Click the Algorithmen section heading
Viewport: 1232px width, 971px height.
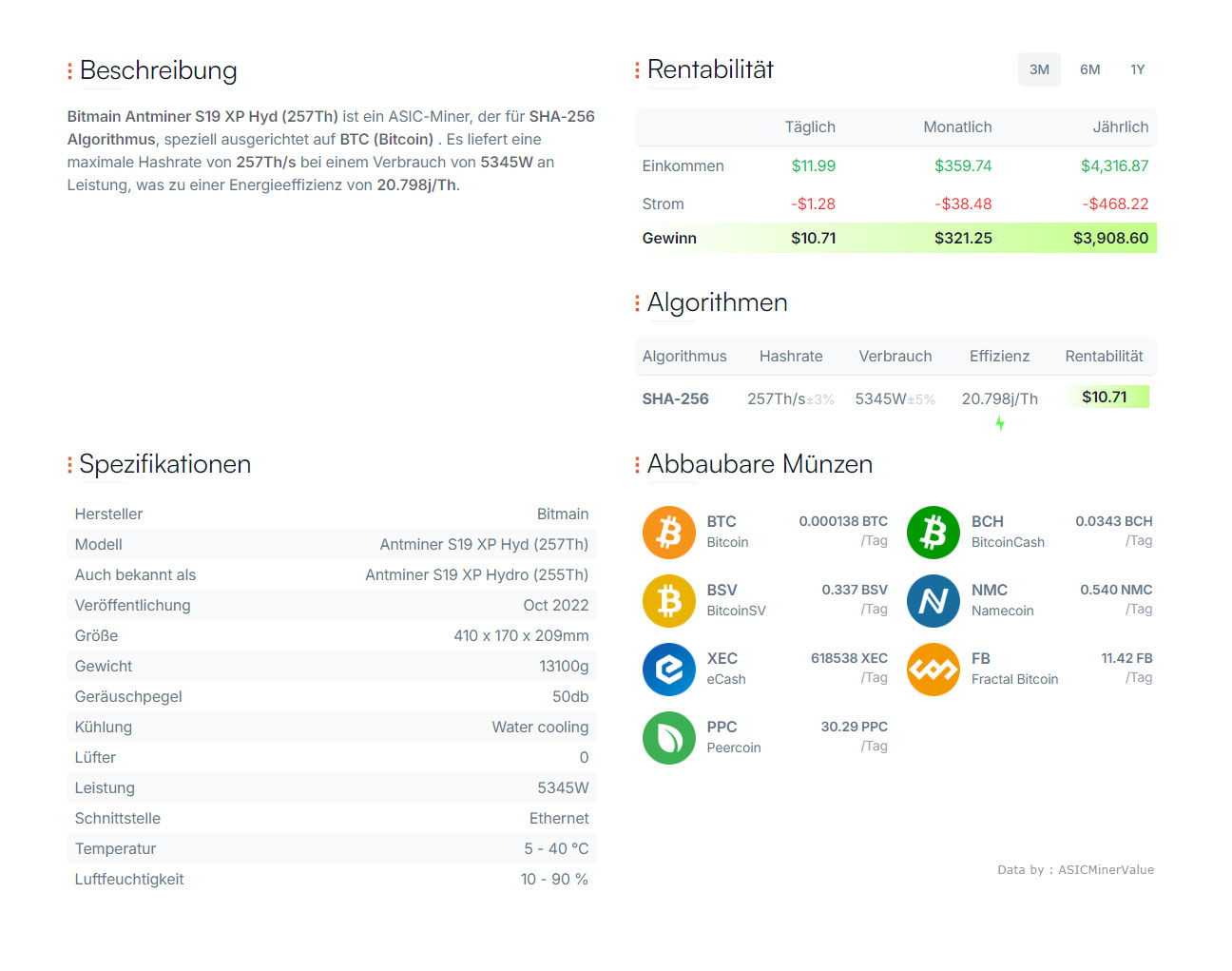pyautogui.click(x=718, y=302)
